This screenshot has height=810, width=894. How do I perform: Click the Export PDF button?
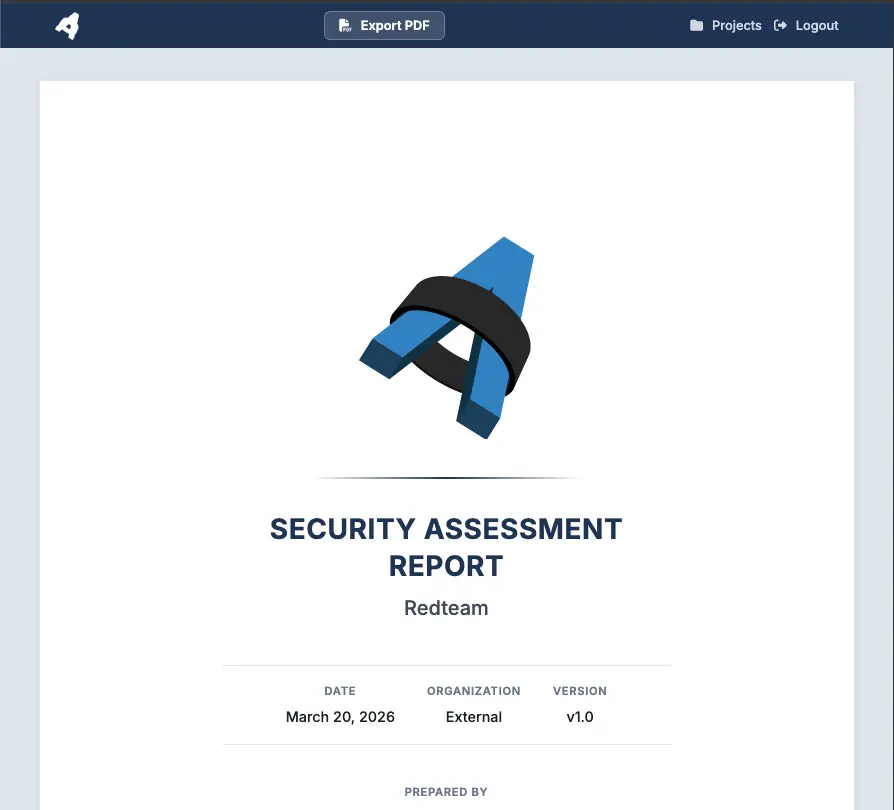point(384,26)
